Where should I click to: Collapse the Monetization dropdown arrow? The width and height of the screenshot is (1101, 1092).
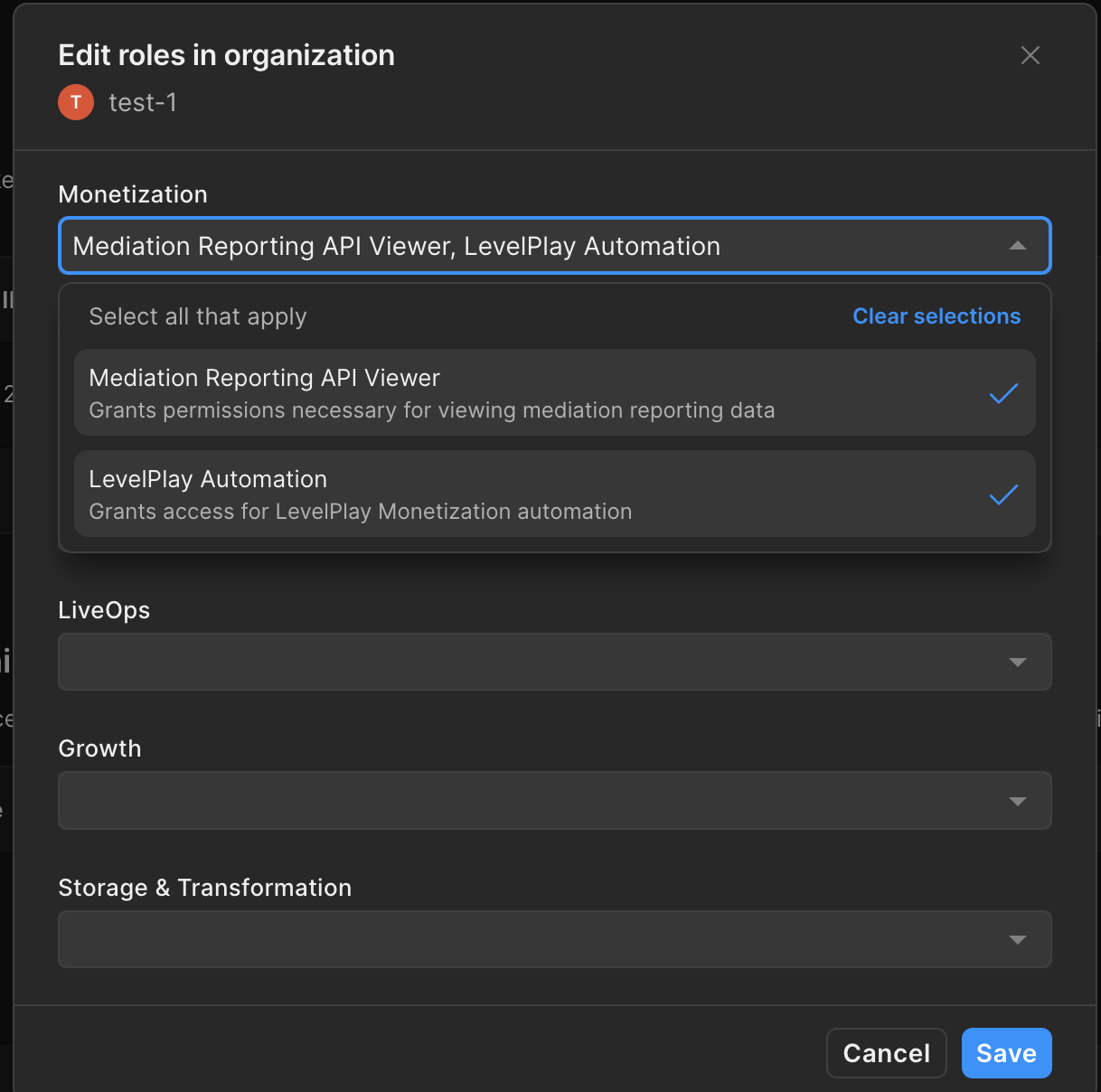click(x=1018, y=246)
